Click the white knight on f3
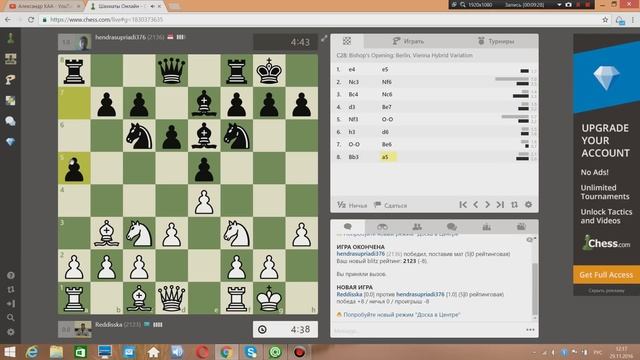640x360 pixels. 236,233
